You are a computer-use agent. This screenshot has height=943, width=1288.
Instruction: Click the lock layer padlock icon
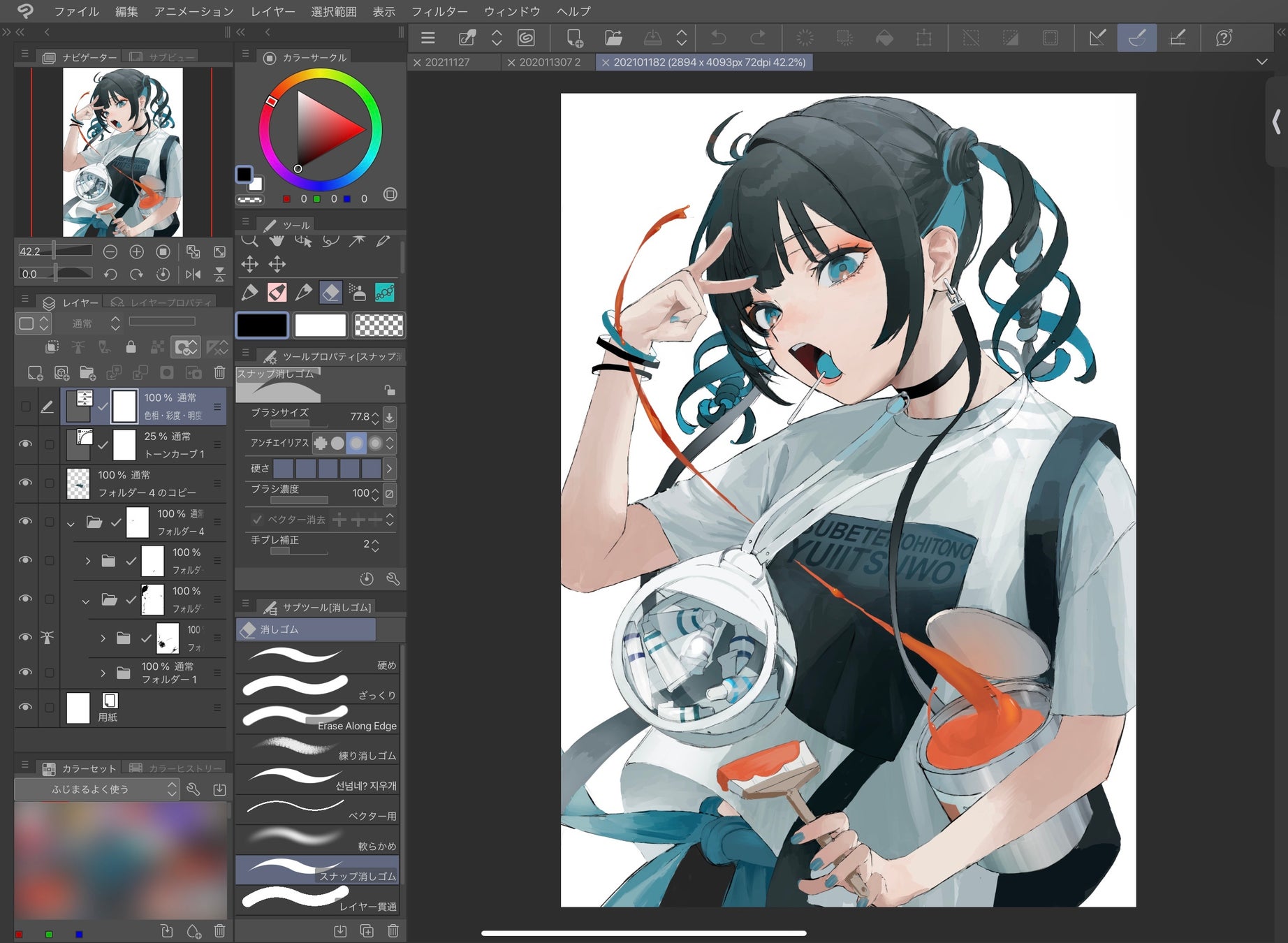(x=131, y=347)
